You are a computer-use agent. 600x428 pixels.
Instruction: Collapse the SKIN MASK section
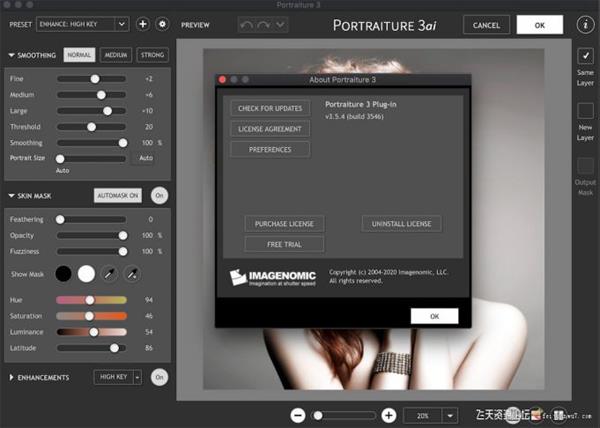point(11,196)
